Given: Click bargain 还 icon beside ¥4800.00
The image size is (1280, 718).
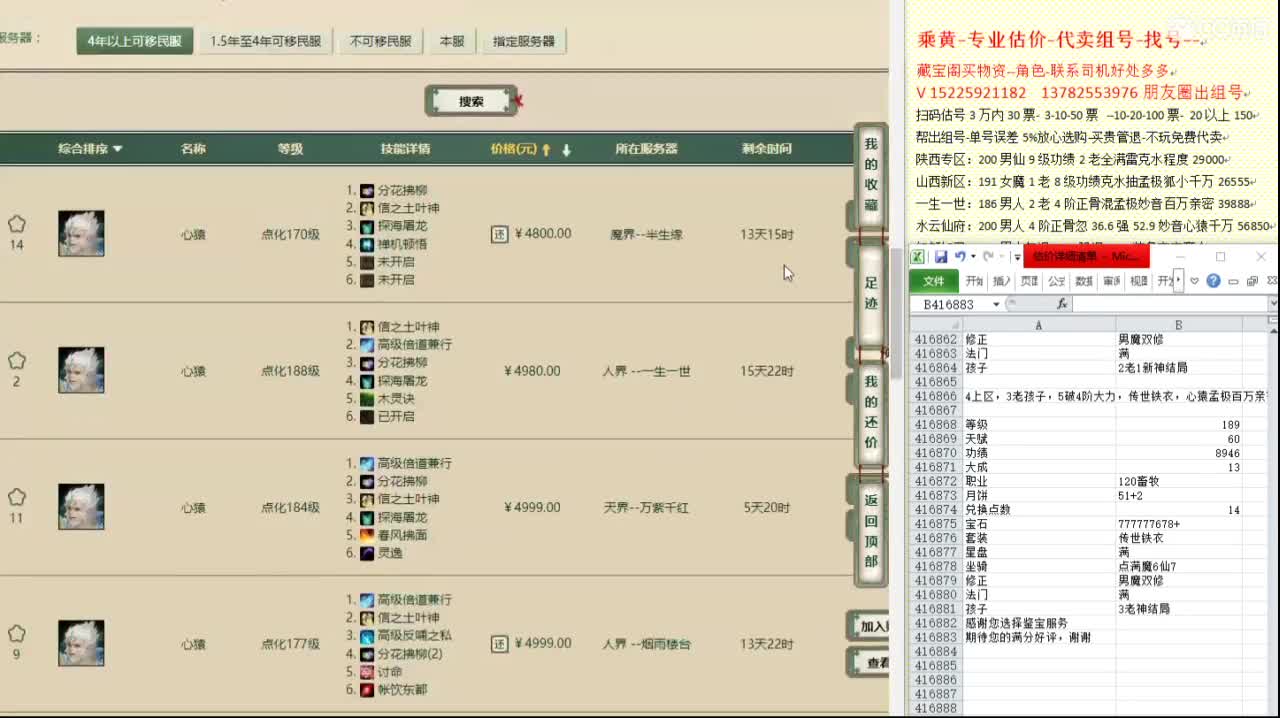Looking at the screenshot, I should coord(500,234).
